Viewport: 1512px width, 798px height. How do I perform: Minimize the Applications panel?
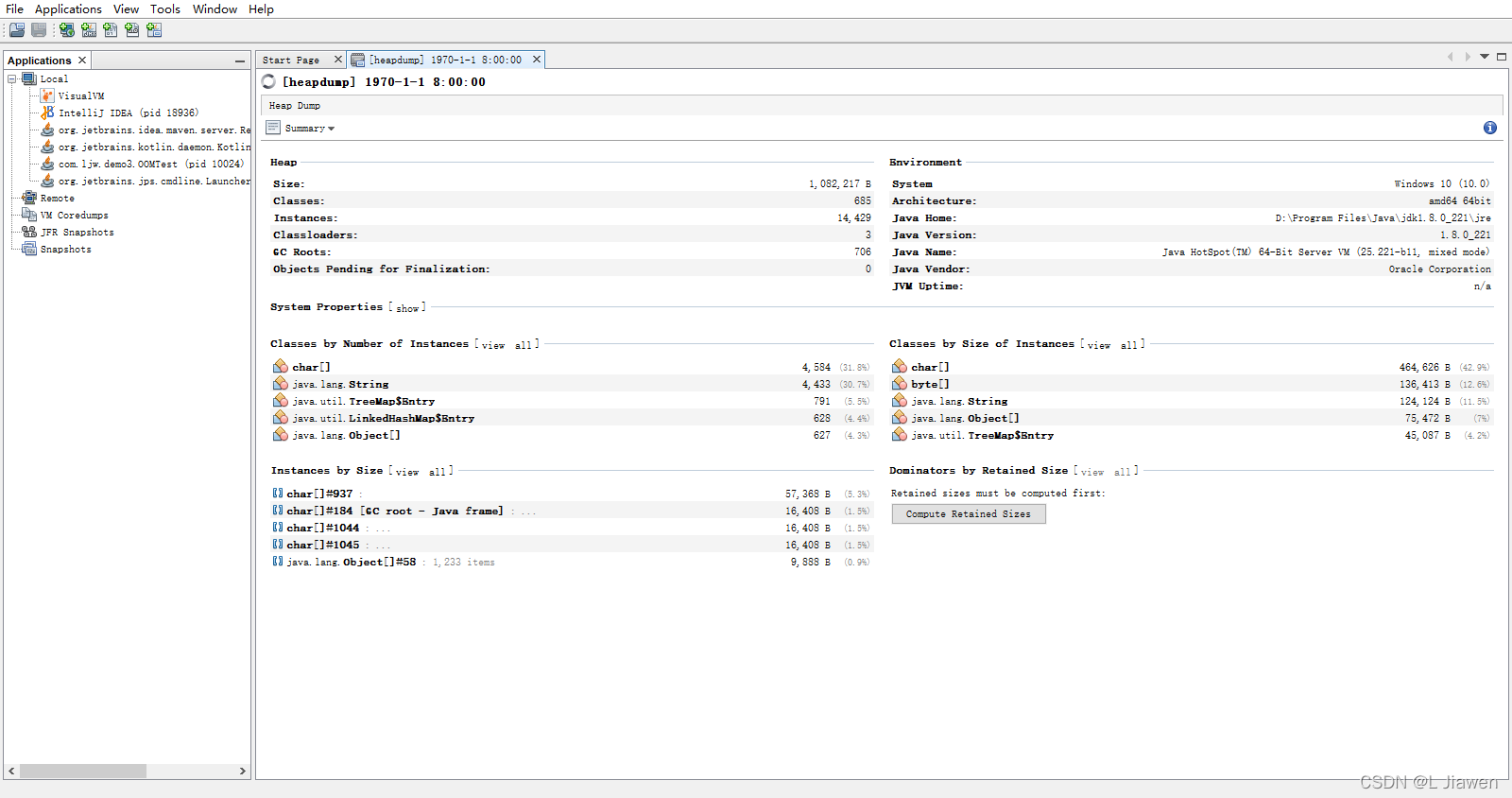pos(240,61)
